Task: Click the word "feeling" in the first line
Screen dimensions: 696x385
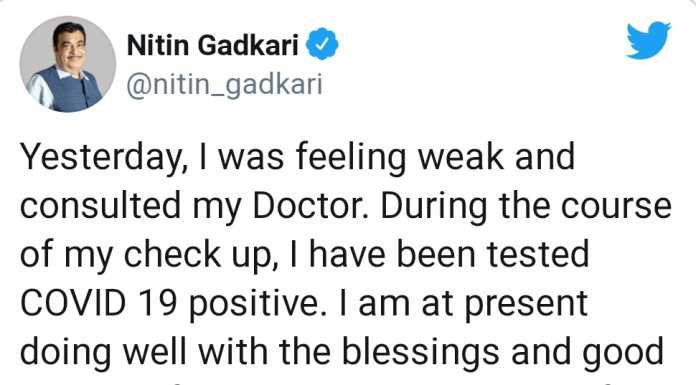Action: [350, 159]
